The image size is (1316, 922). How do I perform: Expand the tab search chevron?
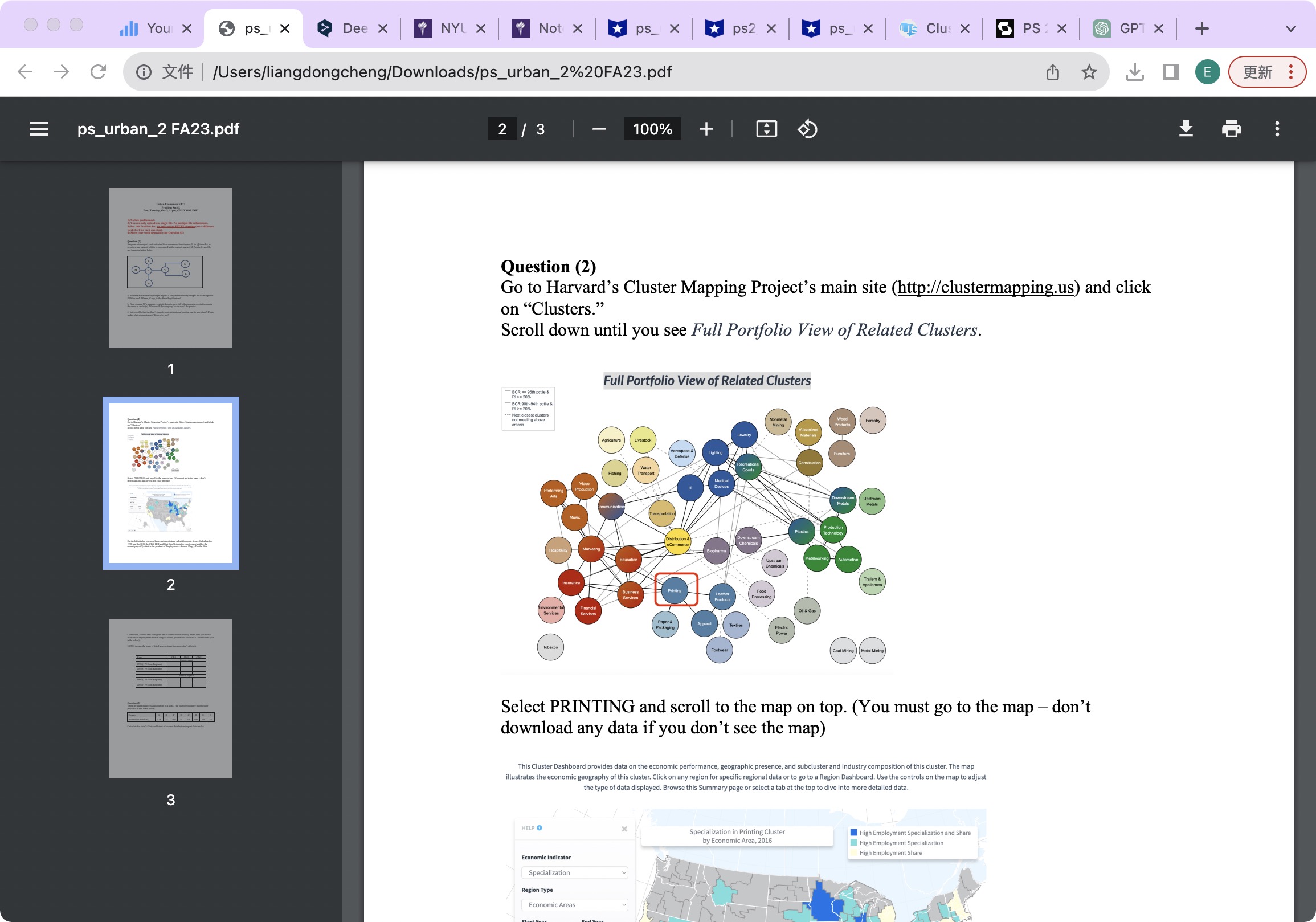point(1290,28)
